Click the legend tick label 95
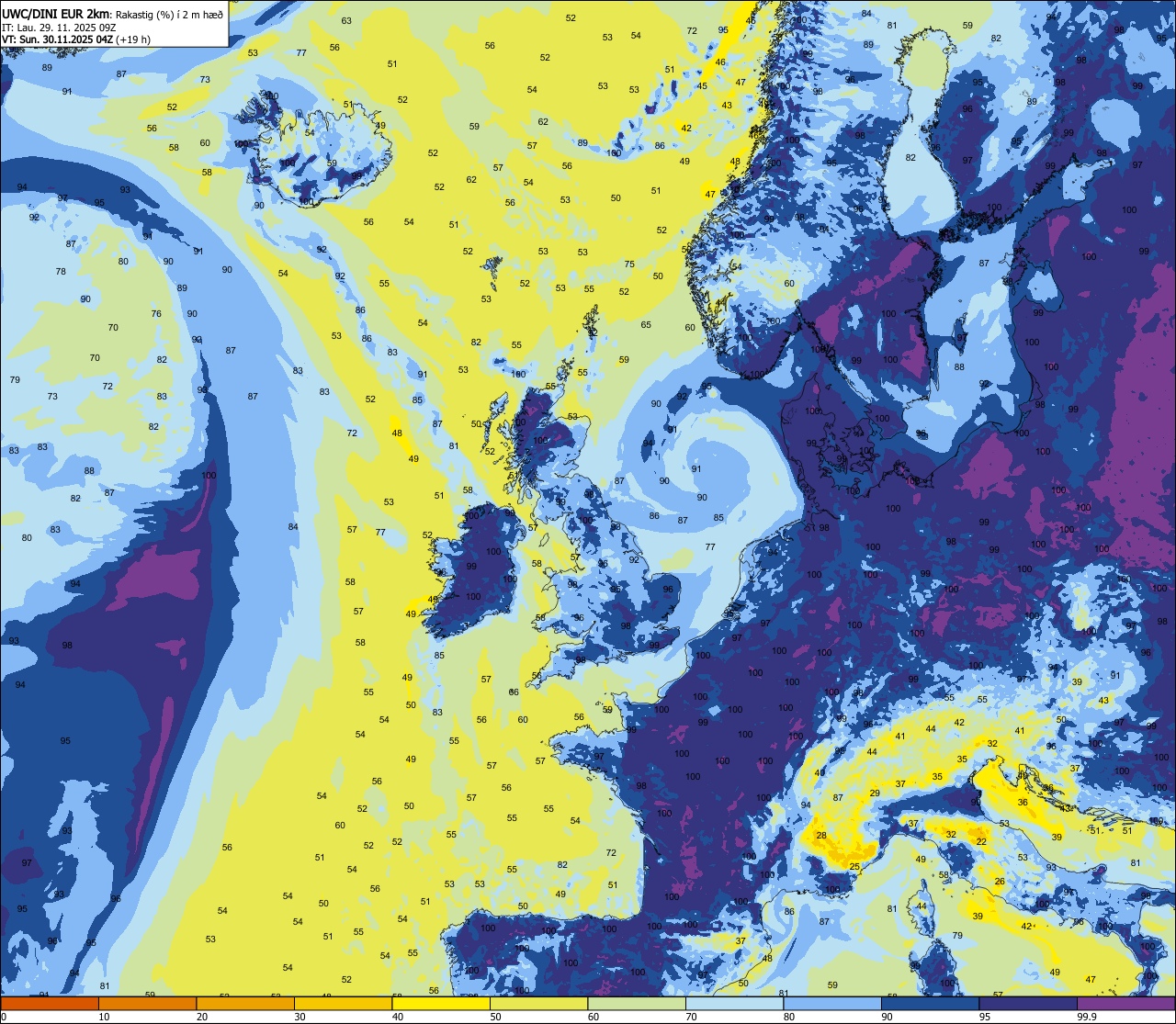This screenshot has width=1176, height=1024. point(985,1017)
